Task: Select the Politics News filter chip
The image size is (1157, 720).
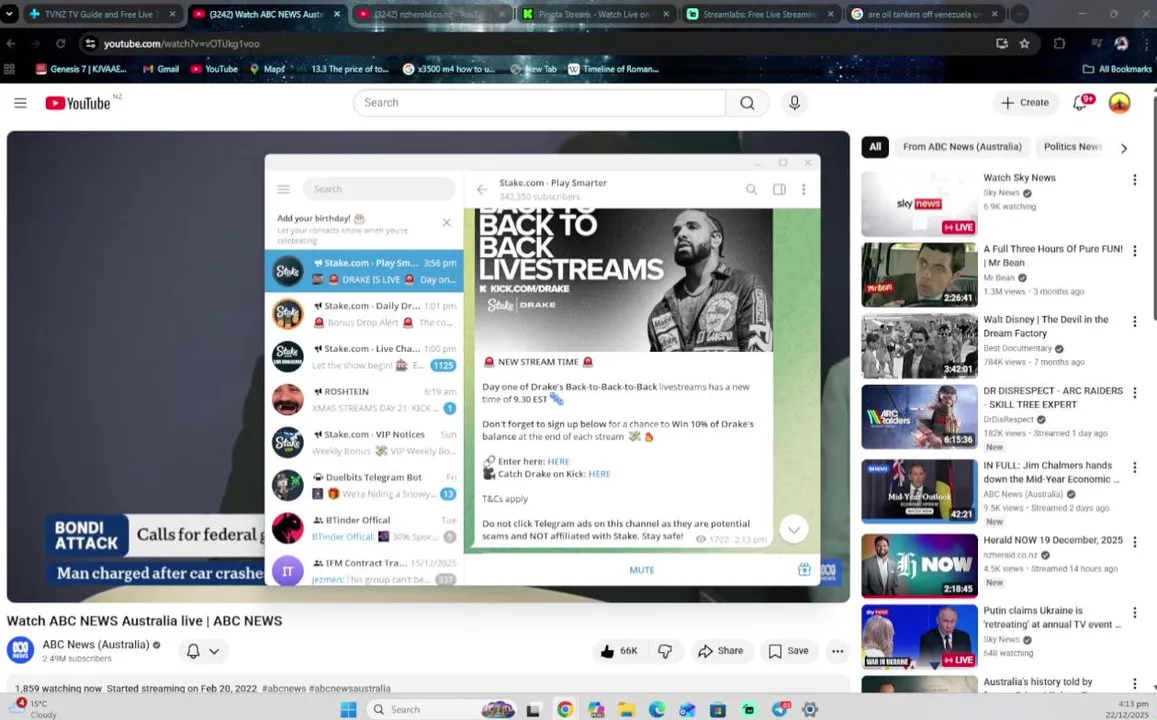Action: (1071, 147)
